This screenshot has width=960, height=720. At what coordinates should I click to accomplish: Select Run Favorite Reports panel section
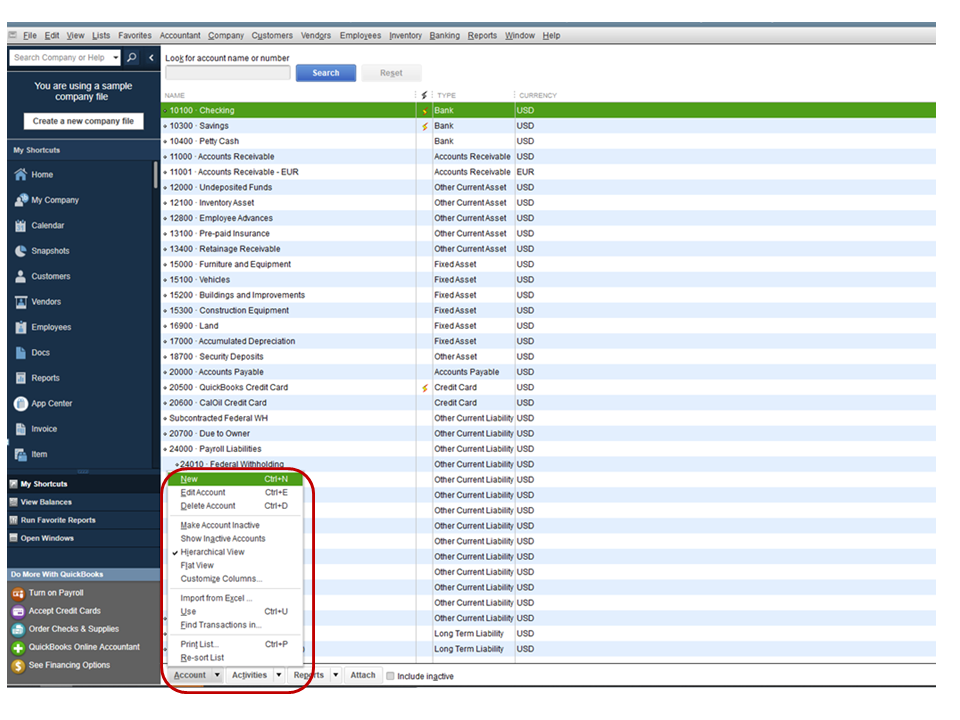click(x=83, y=520)
